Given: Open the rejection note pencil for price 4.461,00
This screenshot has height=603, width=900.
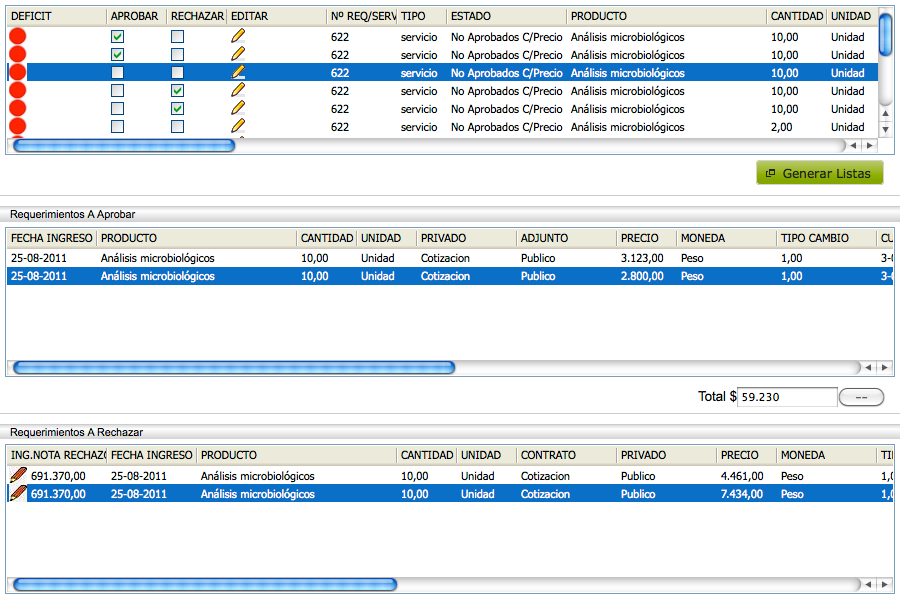Looking at the screenshot, I should (18, 475).
